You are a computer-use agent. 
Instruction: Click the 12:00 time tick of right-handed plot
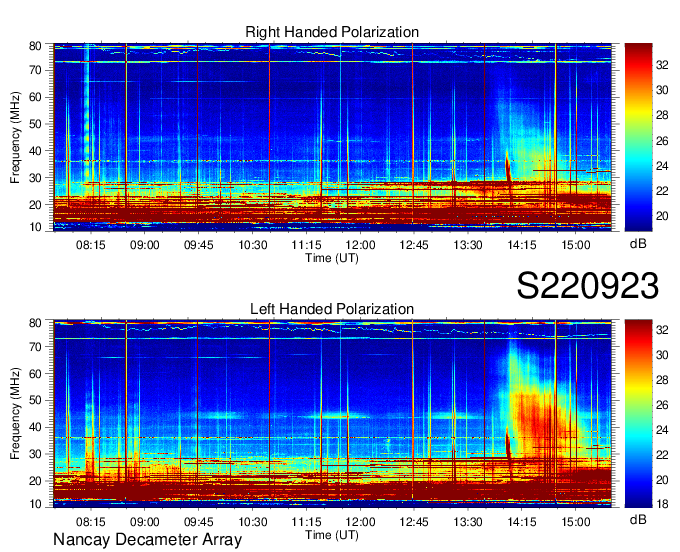(x=360, y=245)
